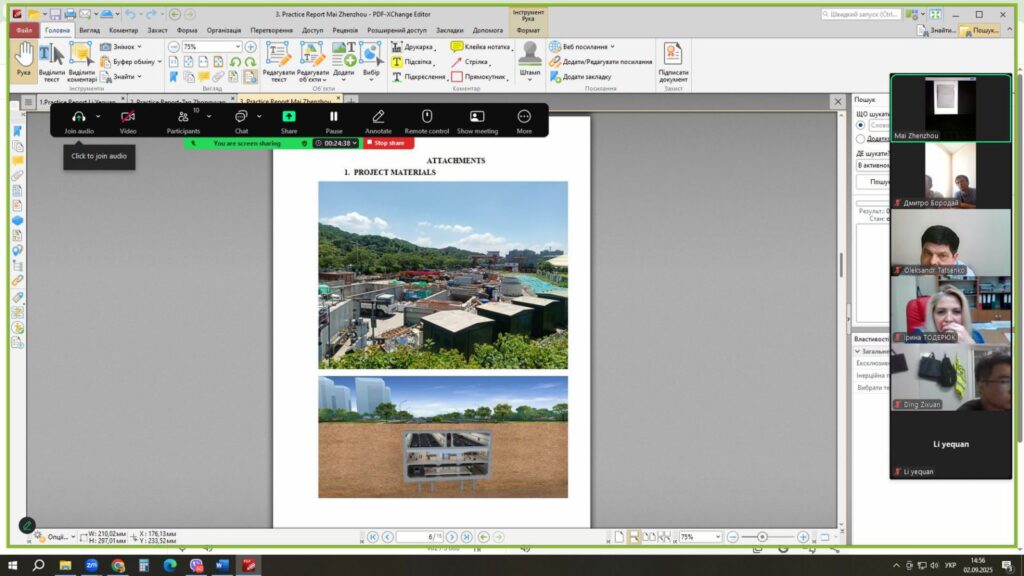Click the Find (Знайти) button in ribbon

point(123,77)
